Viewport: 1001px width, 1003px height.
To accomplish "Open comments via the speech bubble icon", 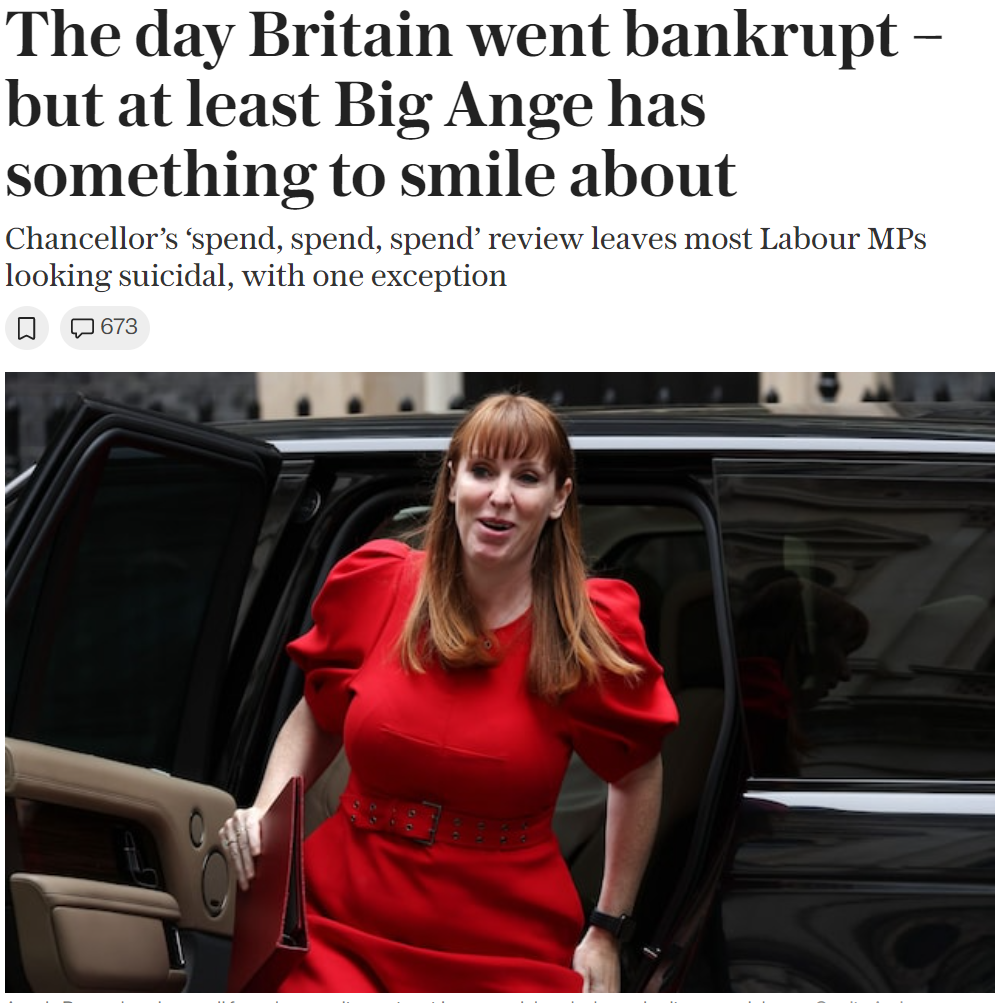I will [x=82, y=328].
